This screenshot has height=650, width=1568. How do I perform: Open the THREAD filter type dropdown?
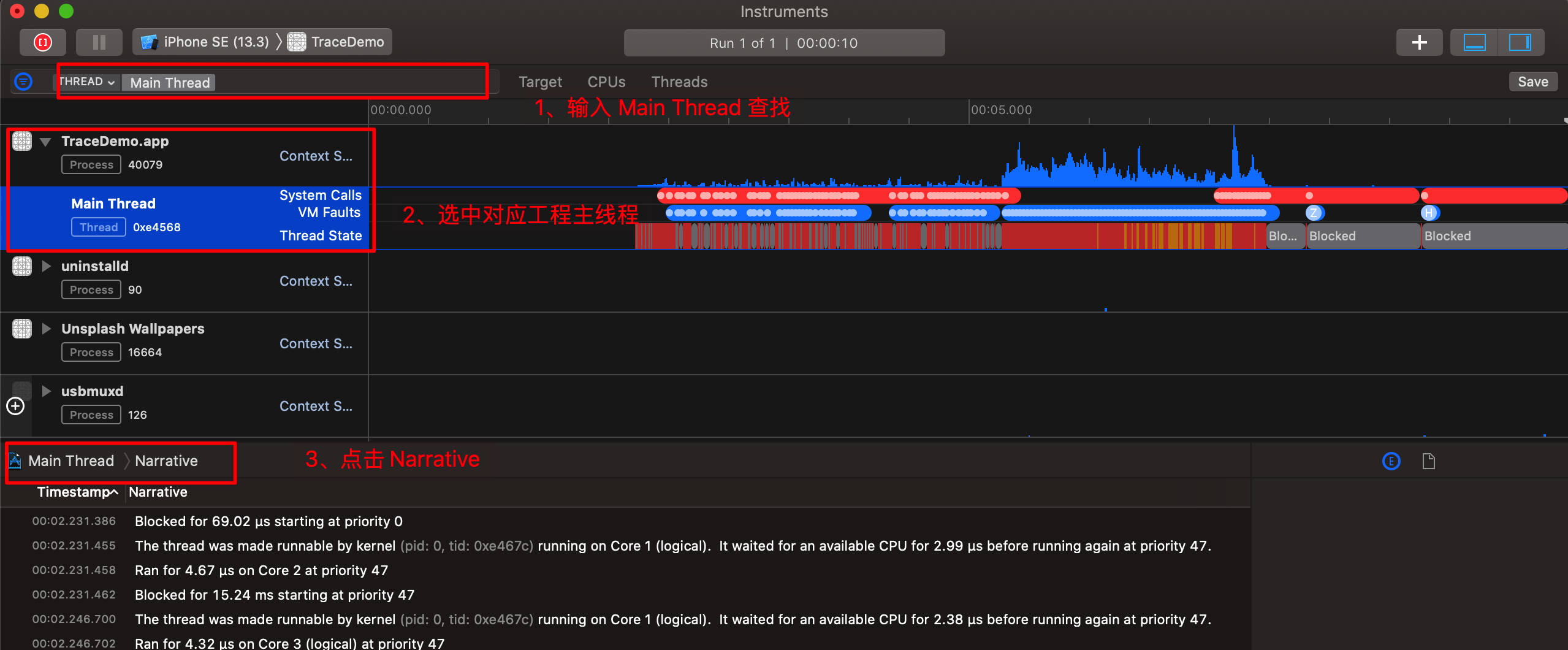(86, 82)
